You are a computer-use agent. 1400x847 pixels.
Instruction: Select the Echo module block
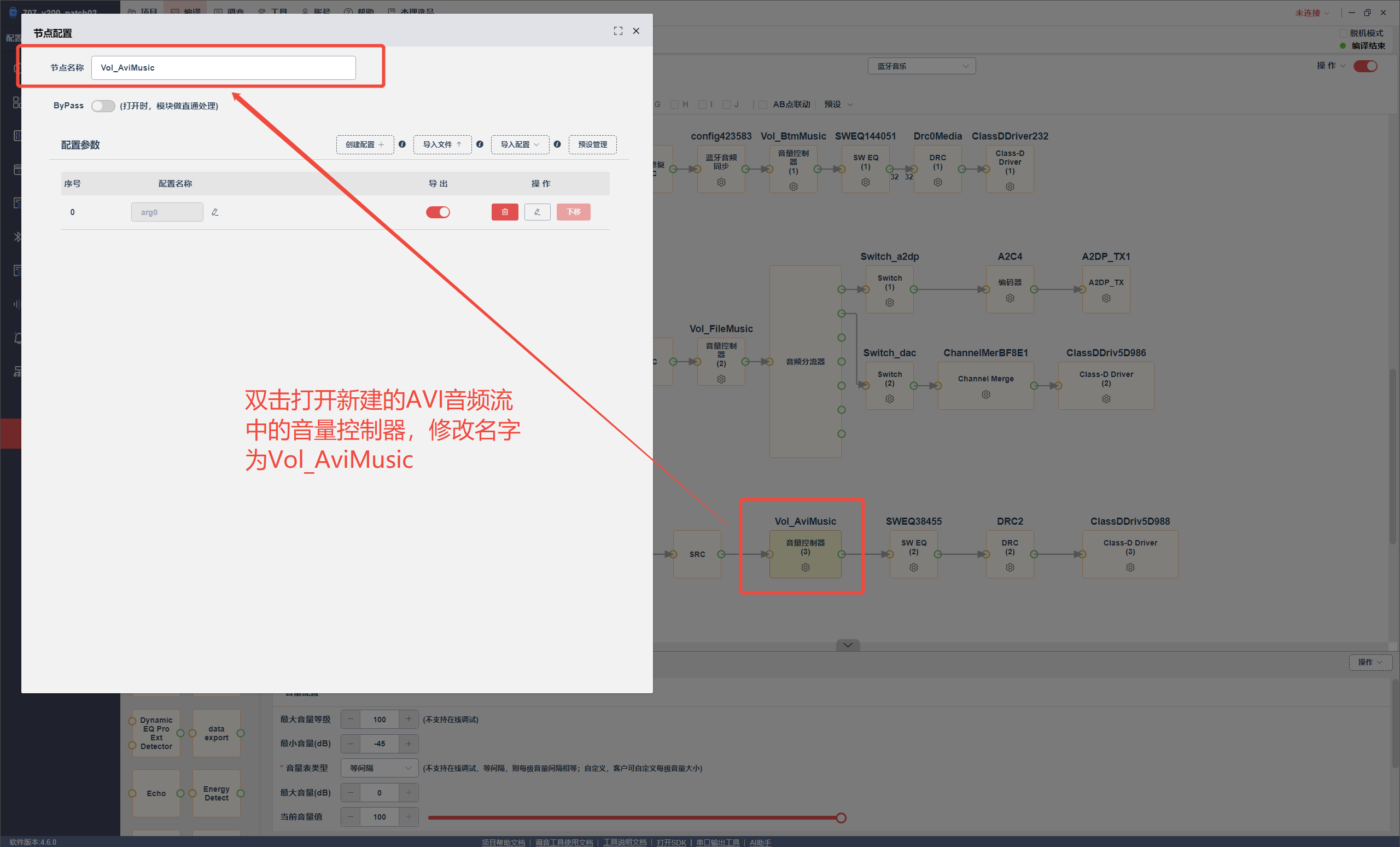pyautogui.click(x=156, y=793)
